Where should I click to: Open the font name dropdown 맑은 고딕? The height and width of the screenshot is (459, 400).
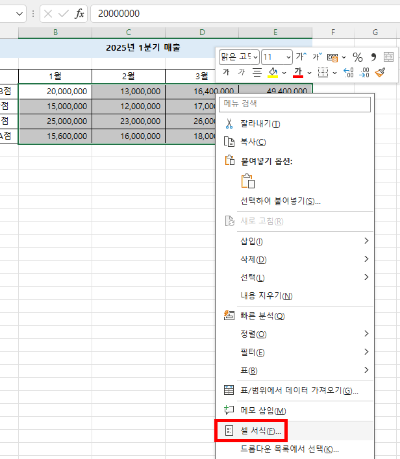(256, 57)
